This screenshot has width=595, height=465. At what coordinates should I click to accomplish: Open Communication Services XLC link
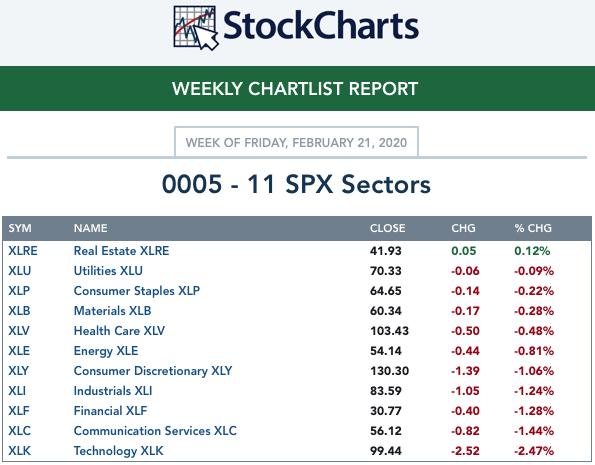coord(155,431)
